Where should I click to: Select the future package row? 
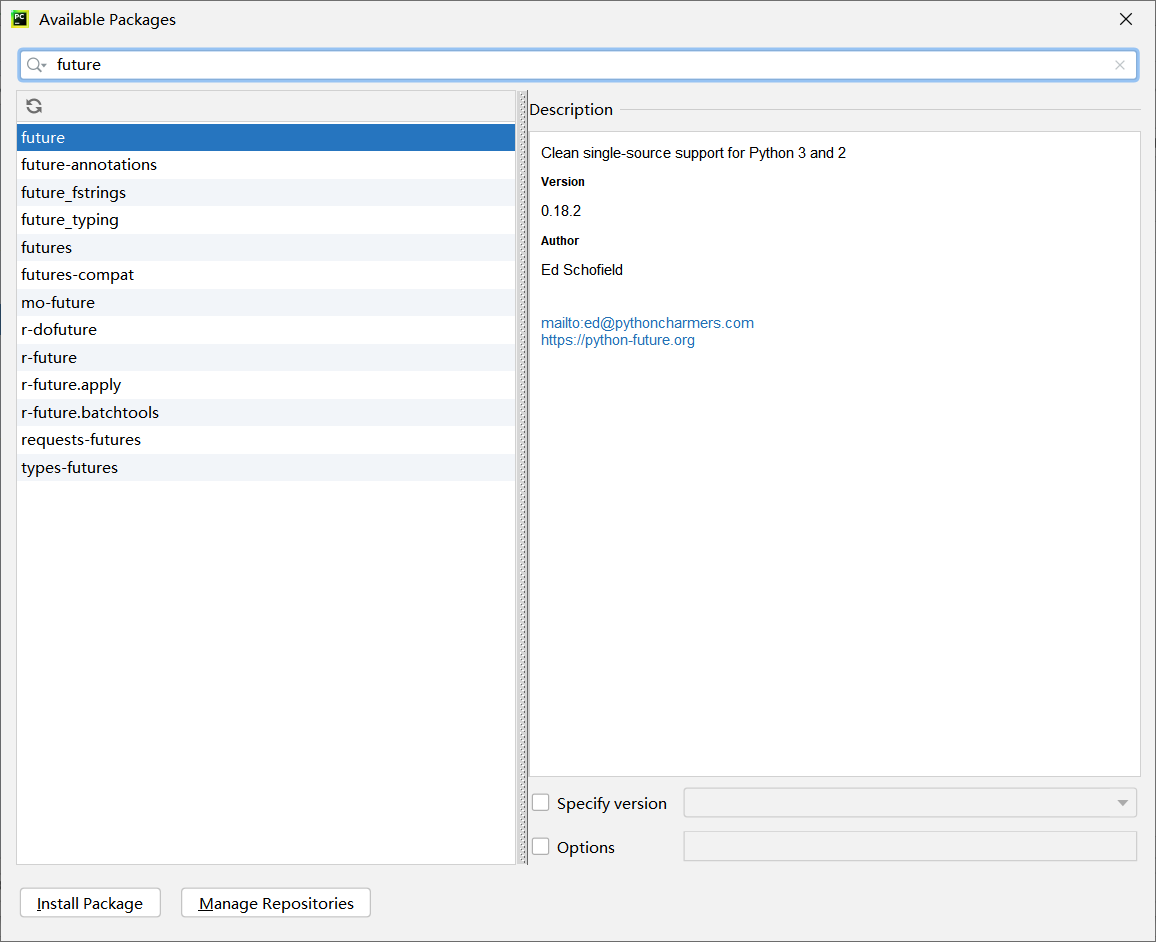(x=265, y=138)
